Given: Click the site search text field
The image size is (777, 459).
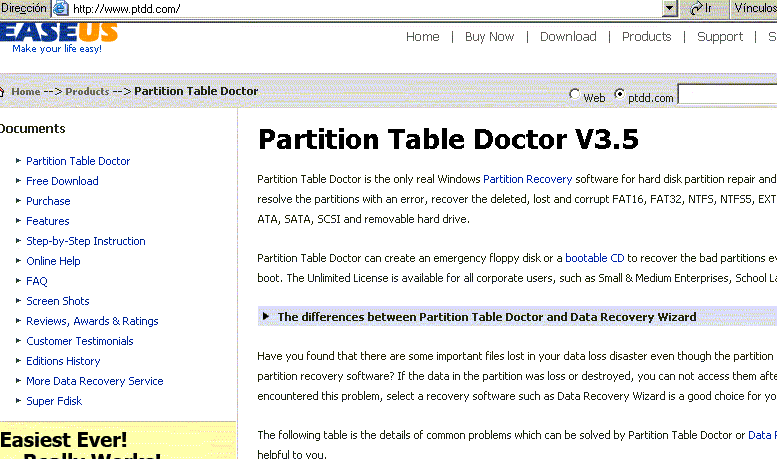Looking at the screenshot, I should [727, 94].
